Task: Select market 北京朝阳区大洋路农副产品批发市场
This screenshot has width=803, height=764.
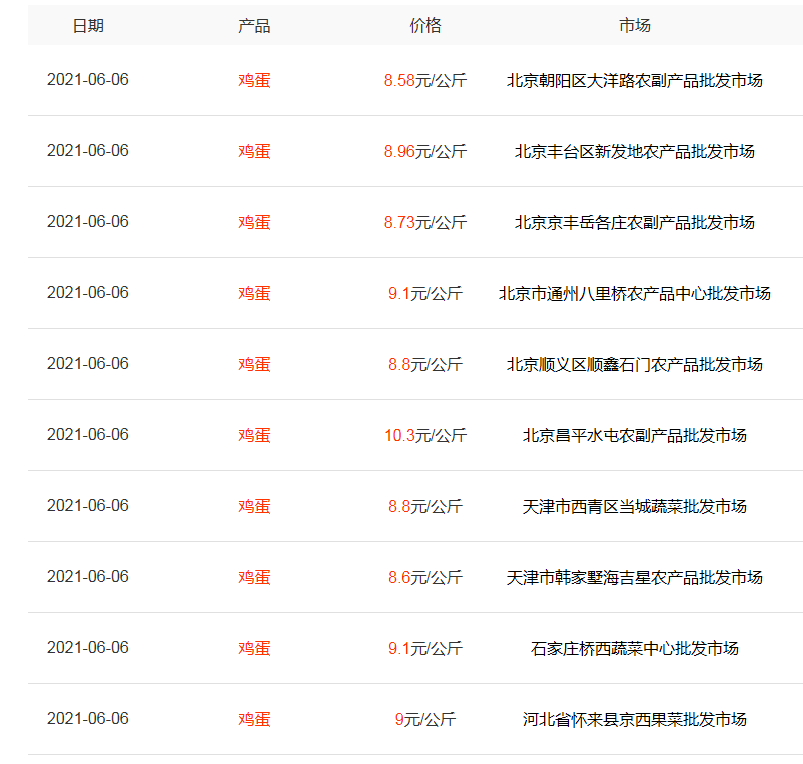Action: 635,80
